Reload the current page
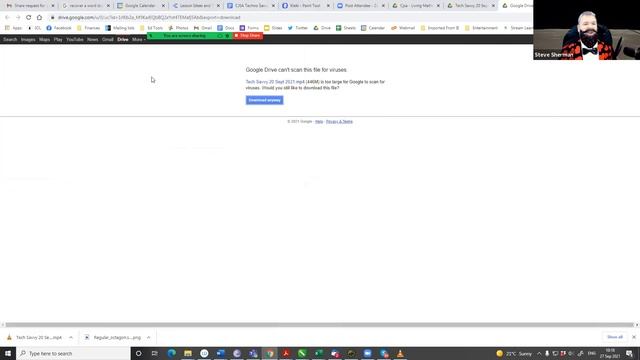The height and width of the screenshot is (360, 640). click(29, 18)
